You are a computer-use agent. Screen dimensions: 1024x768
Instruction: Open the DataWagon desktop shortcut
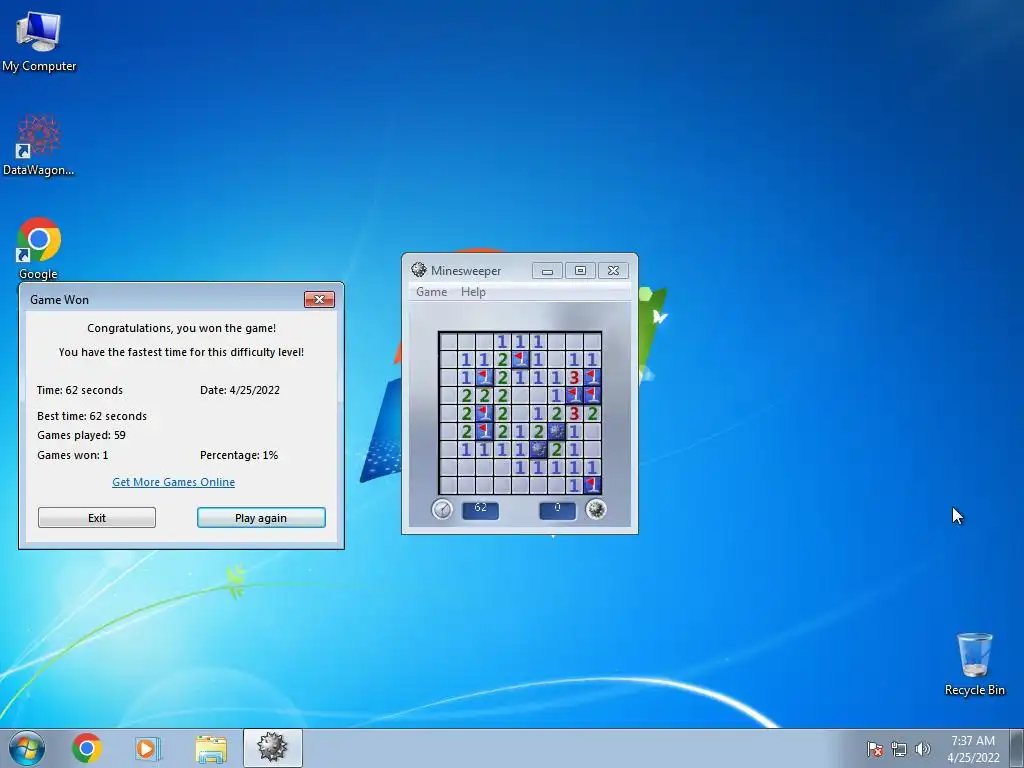(39, 145)
